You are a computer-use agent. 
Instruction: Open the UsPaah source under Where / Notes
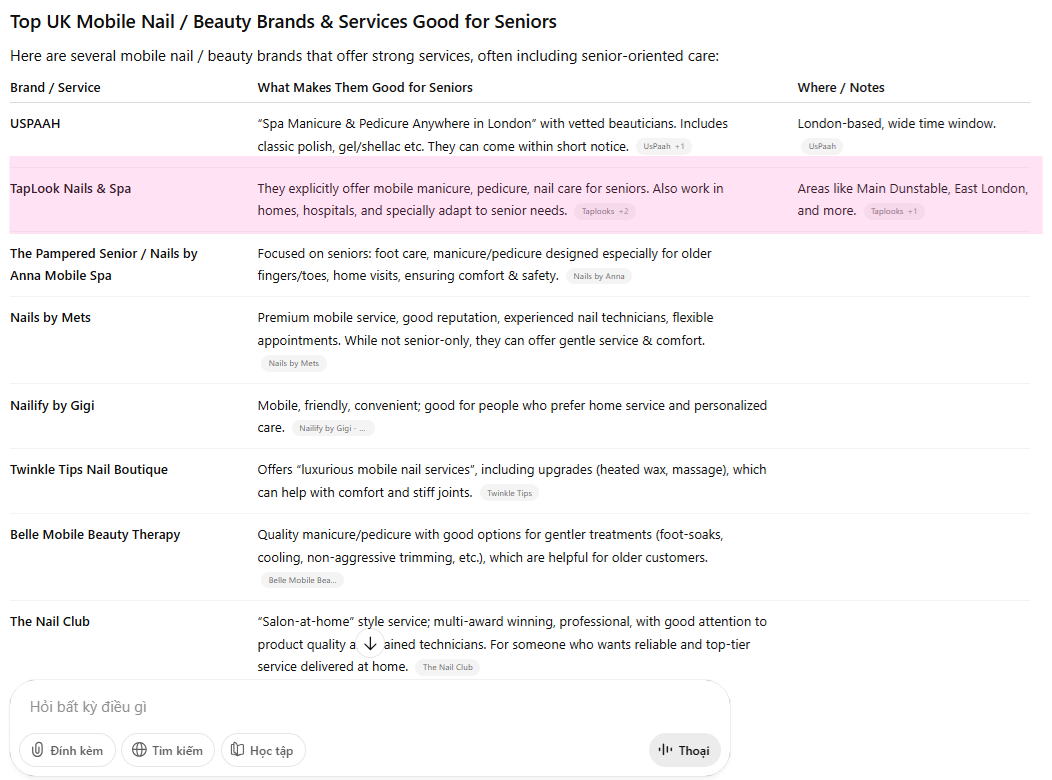822,146
